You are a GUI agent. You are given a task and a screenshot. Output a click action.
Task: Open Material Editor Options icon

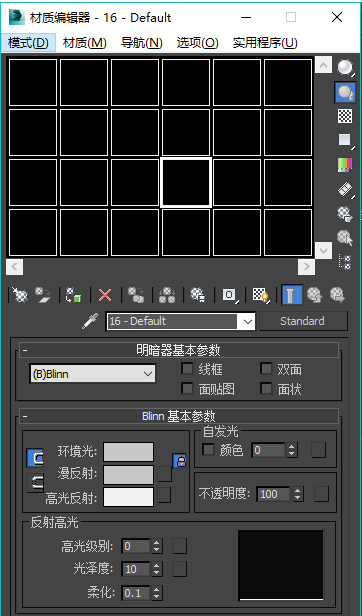[x=345, y=213]
